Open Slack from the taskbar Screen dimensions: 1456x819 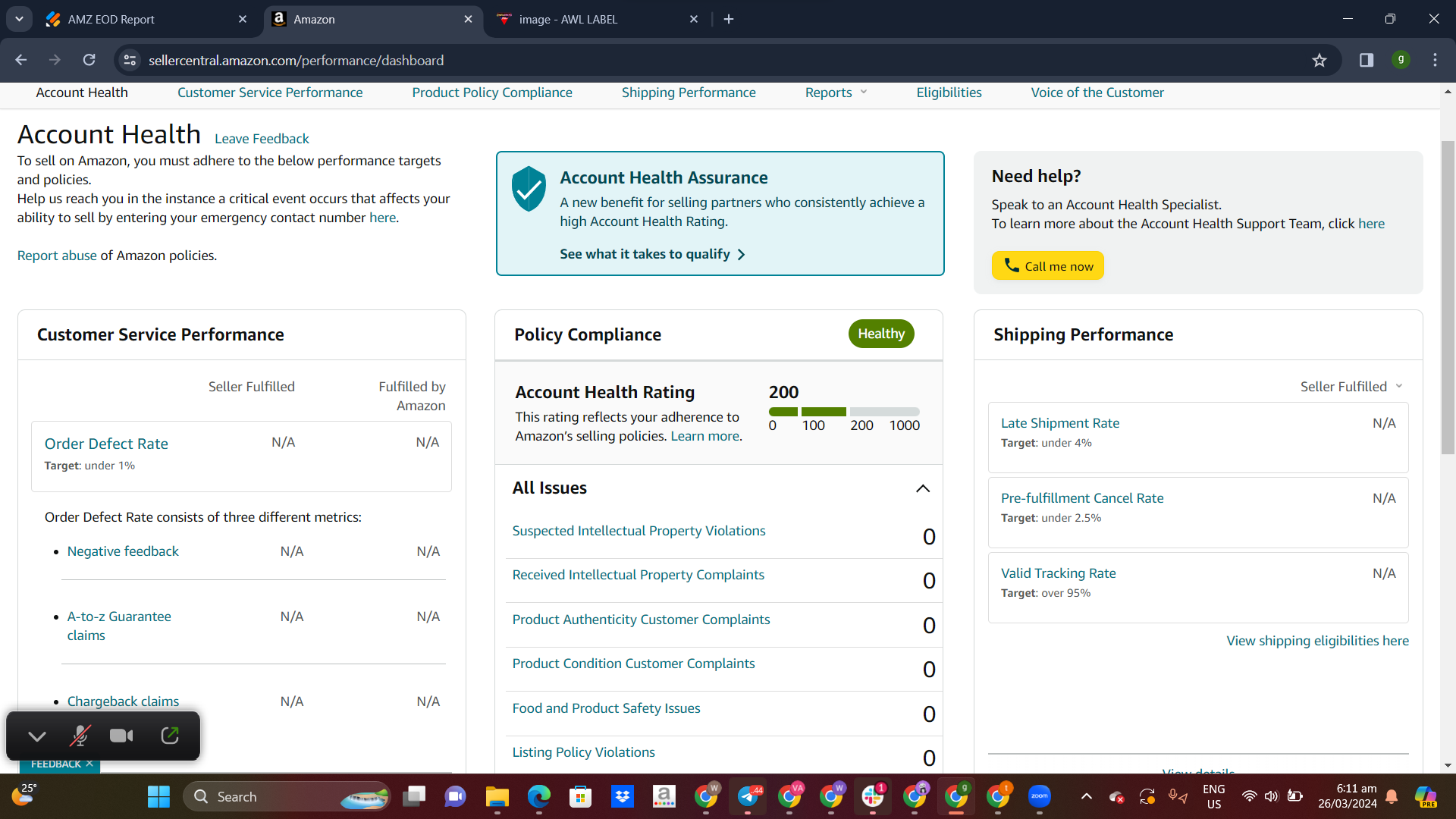click(x=872, y=796)
